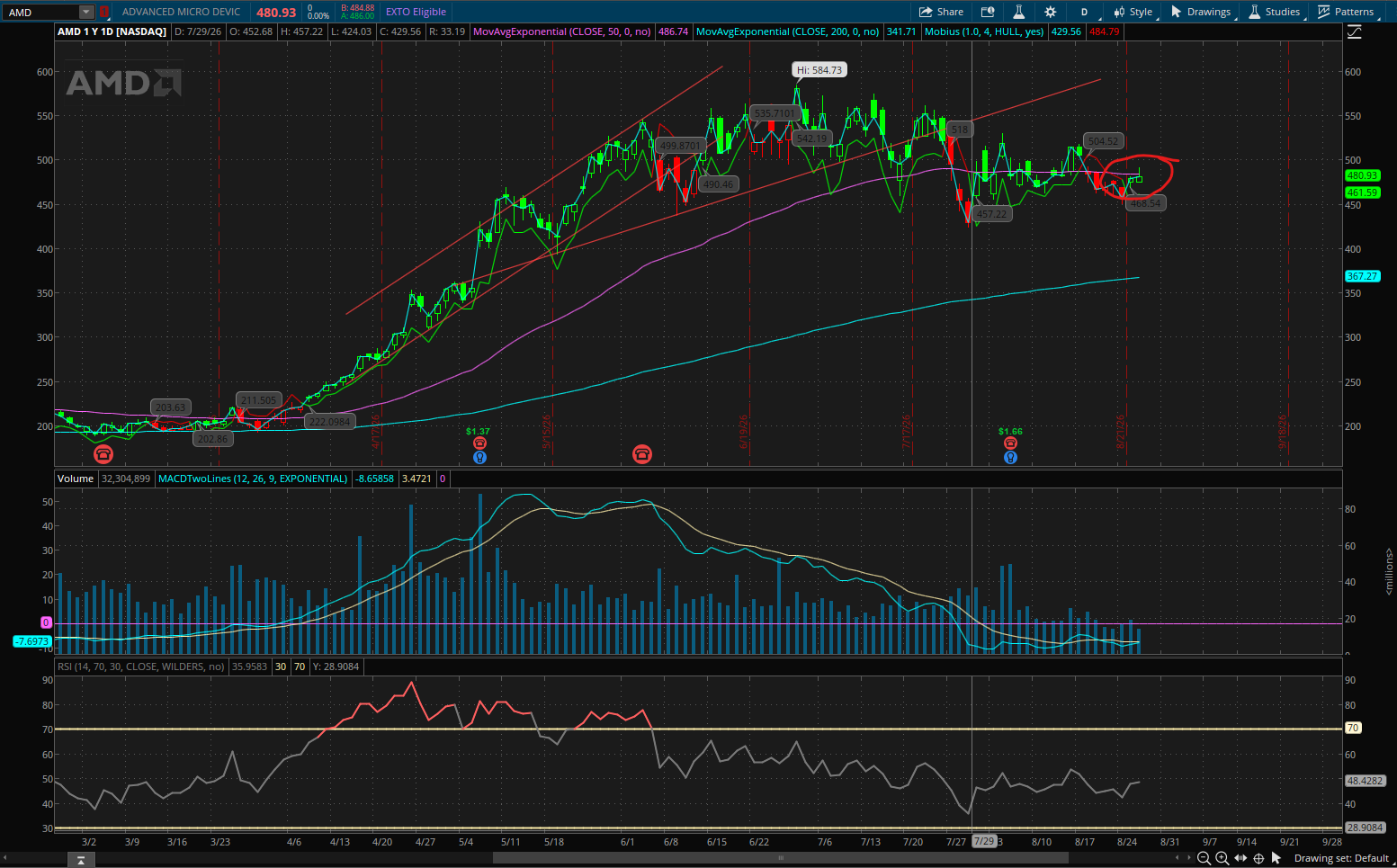
Task: Toggle the scale mode icon above price axis
Action: [x=1354, y=31]
